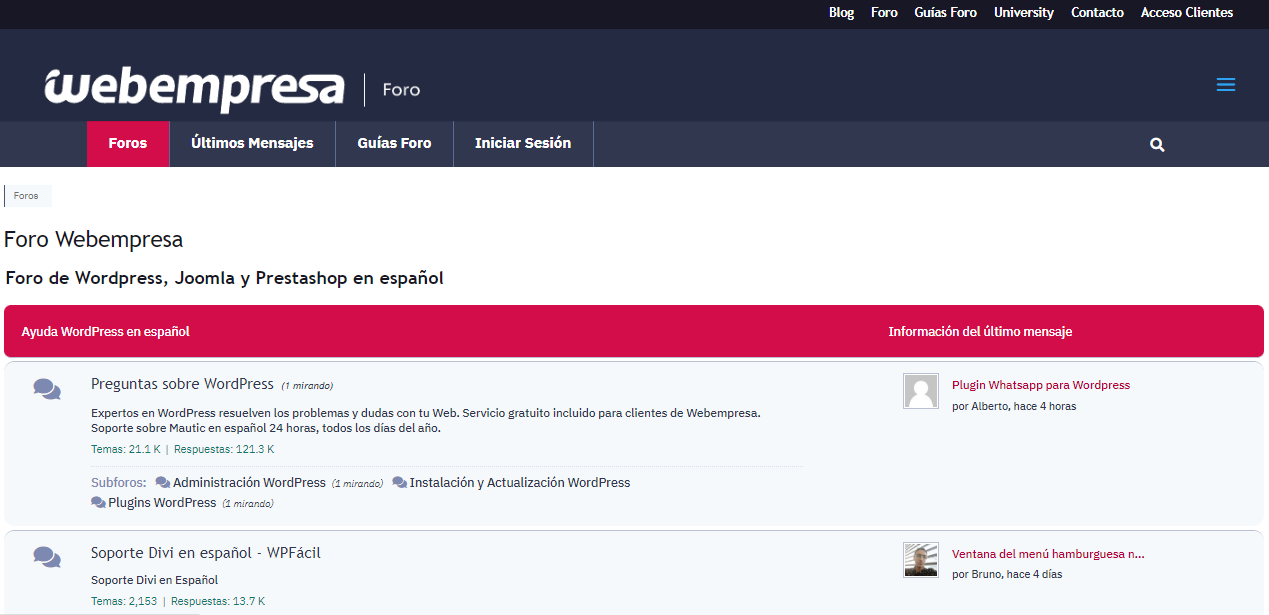Click bubble icon beside Instalación y Actualización WordPress

coord(400,483)
